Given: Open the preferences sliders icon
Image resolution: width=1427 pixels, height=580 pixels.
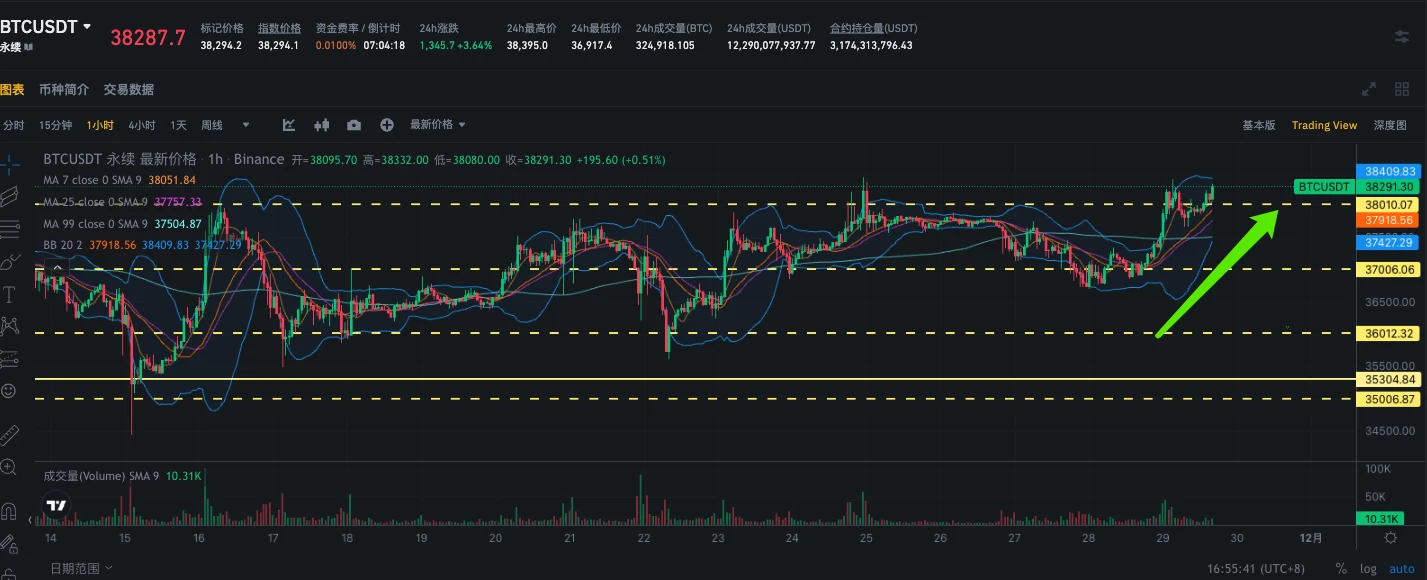Looking at the screenshot, I should click(x=1402, y=36).
